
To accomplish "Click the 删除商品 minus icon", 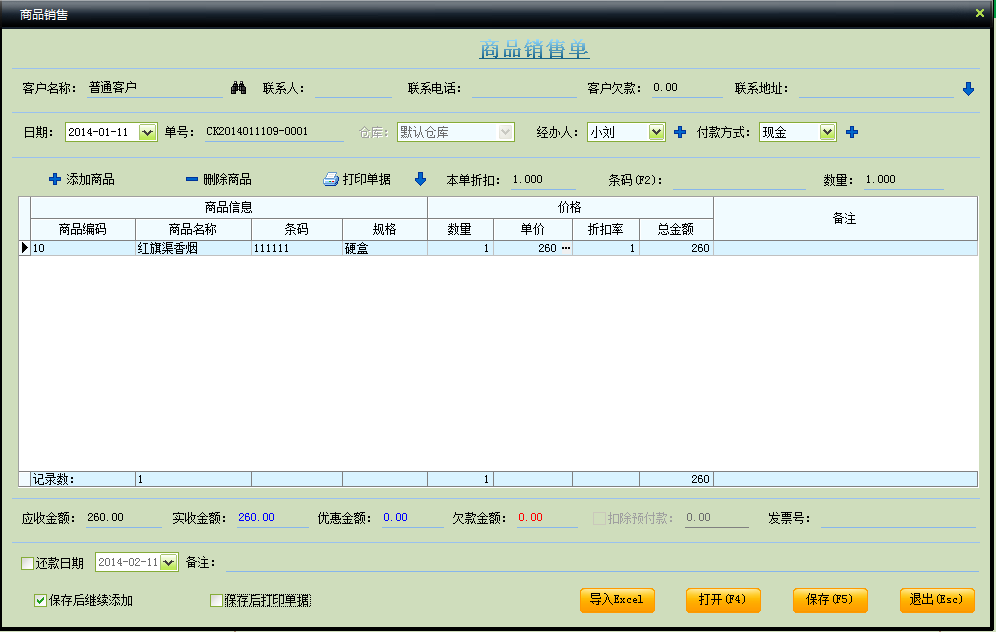I will [192, 180].
